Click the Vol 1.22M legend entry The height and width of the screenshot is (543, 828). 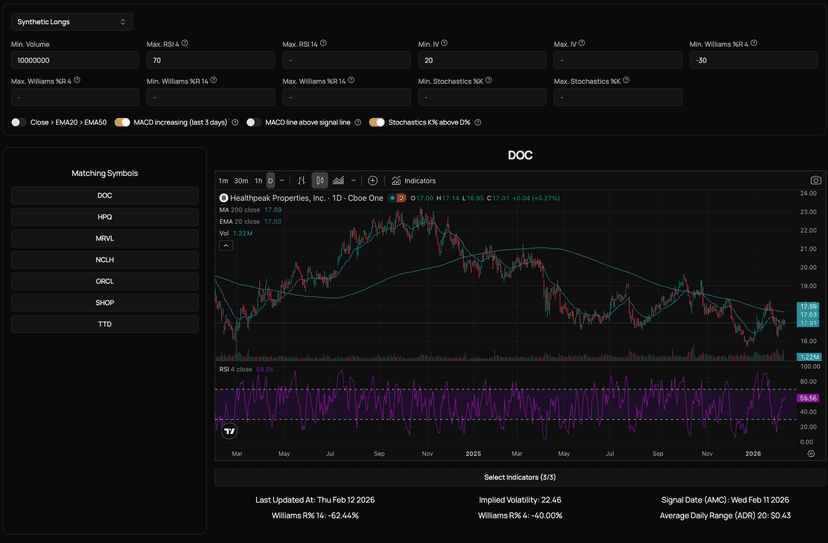236,233
